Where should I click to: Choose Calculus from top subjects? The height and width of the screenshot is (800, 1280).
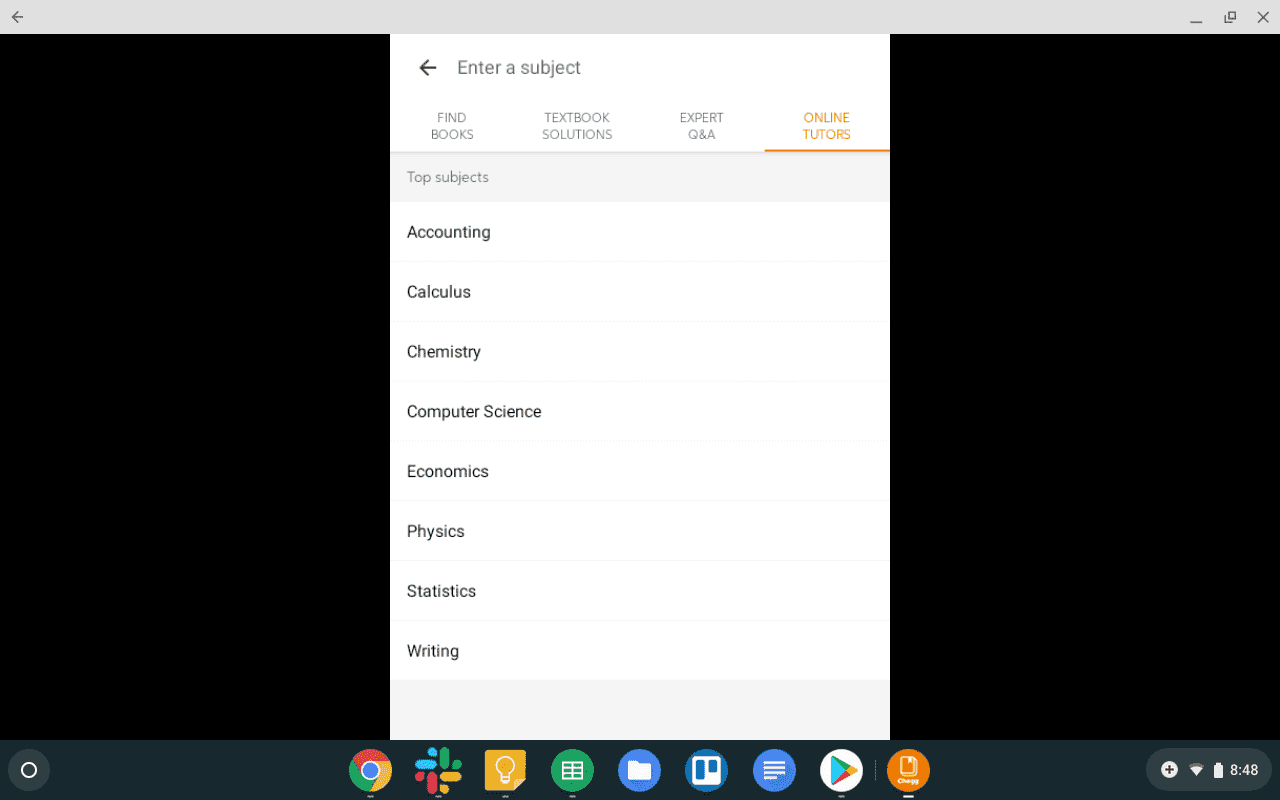coord(439,291)
